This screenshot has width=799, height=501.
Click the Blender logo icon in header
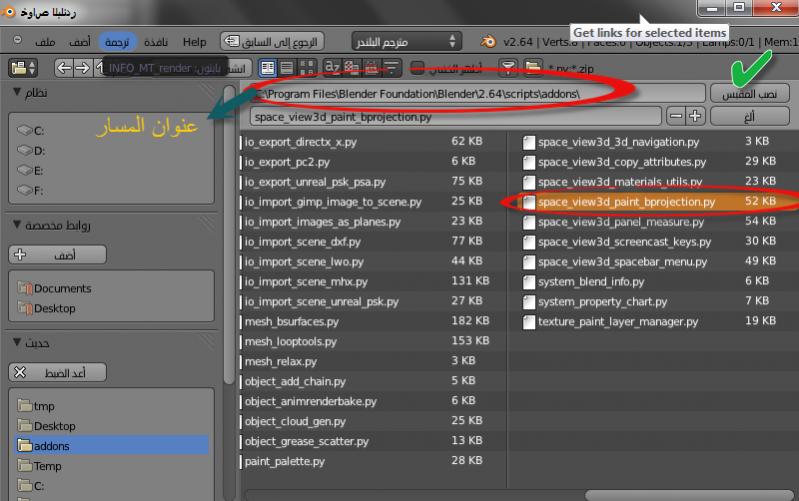click(x=488, y=41)
